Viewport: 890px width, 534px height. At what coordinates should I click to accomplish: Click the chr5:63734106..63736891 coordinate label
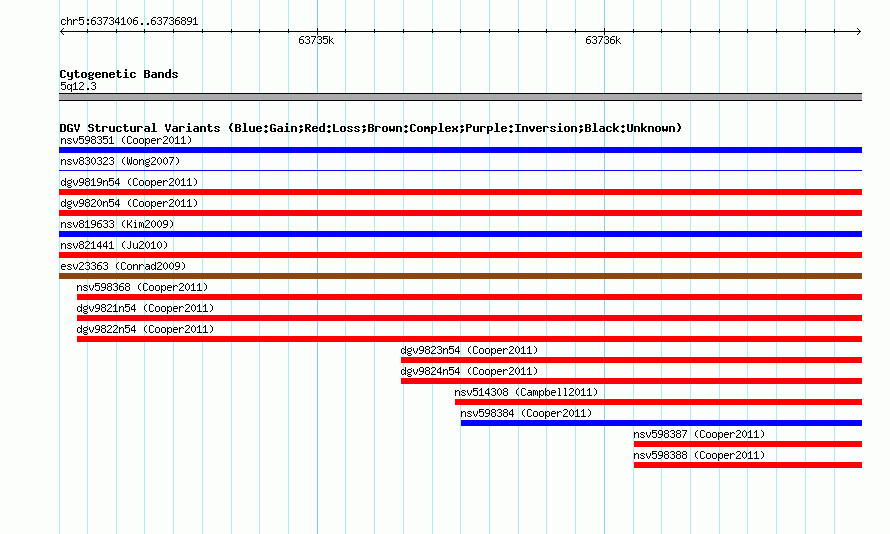coord(129,22)
